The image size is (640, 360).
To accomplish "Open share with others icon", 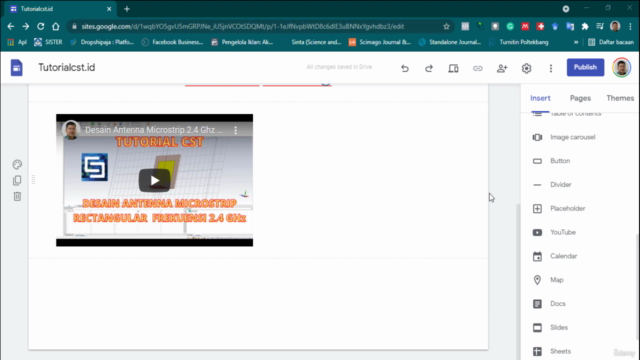I will coord(502,68).
